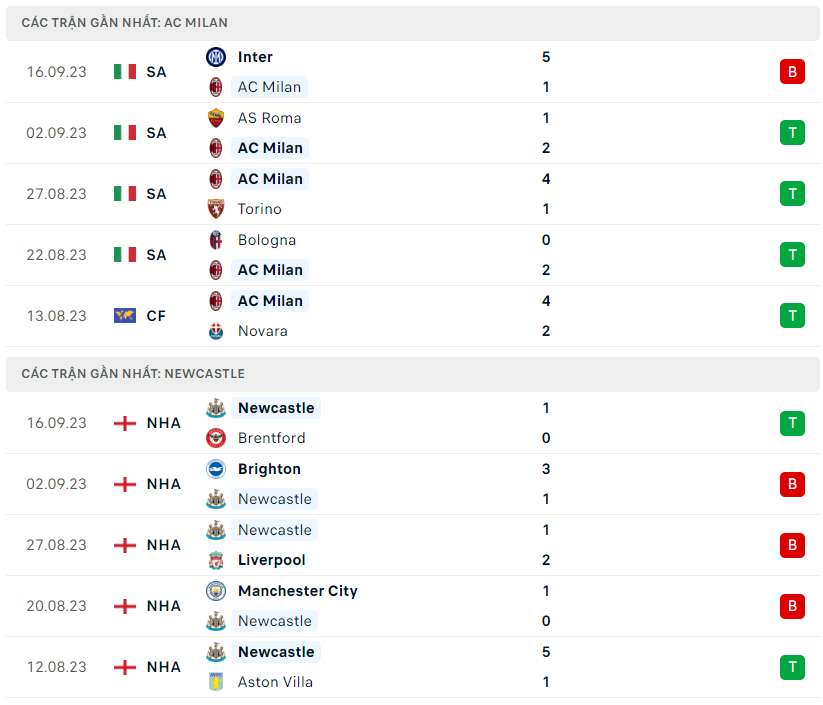
Task: Click the Manchester City club crest
Action: click(216, 591)
